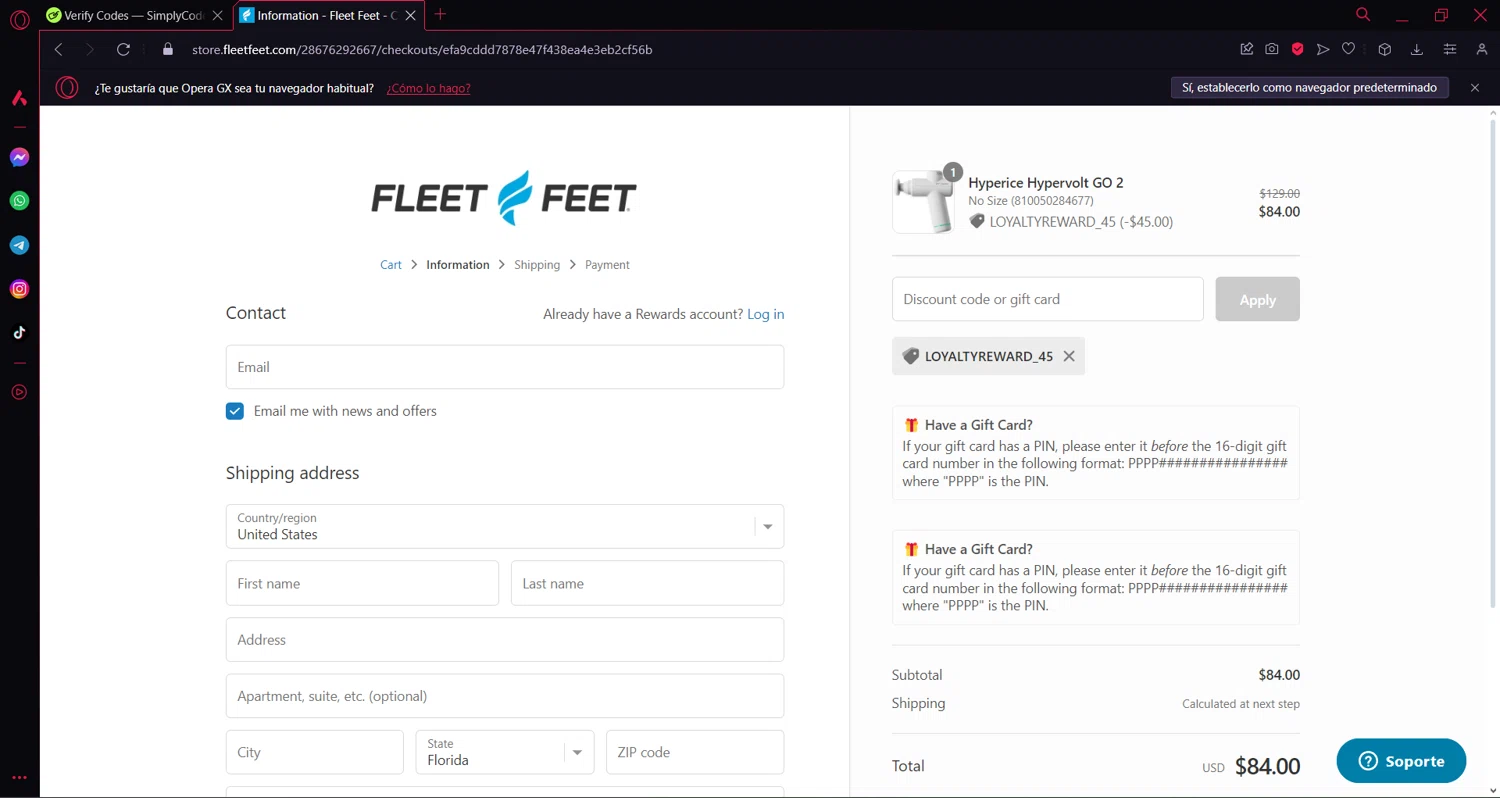Add page to bookmarks with heart icon
The height and width of the screenshot is (798, 1500).
[x=1348, y=49]
